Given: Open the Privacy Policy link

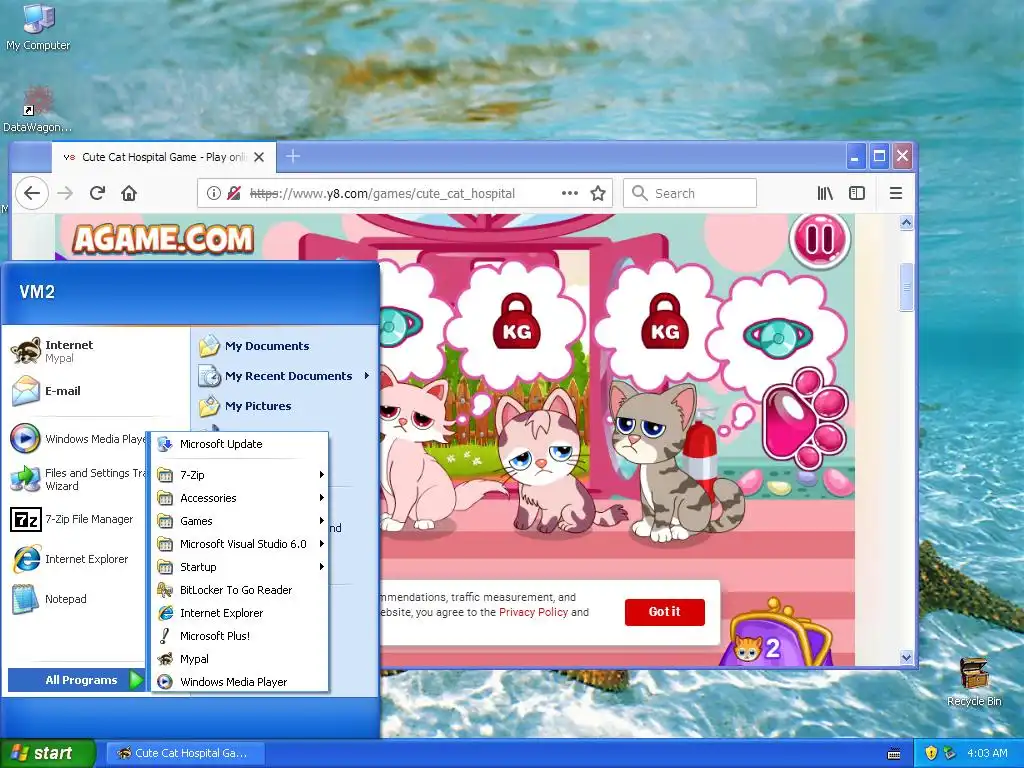Looking at the screenshot, I should point(533,612).
